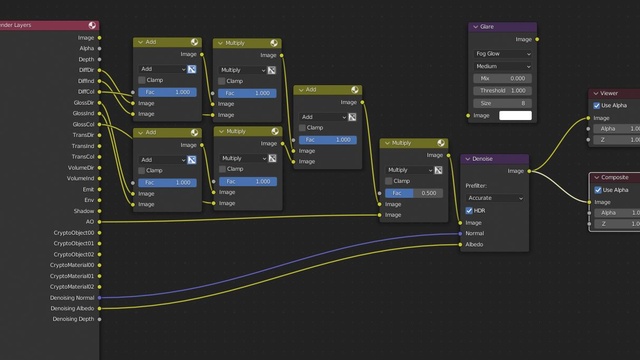Collapse the Viewer node with its header chevron
This screenshot has height=360, width=640.
(596, 93)
